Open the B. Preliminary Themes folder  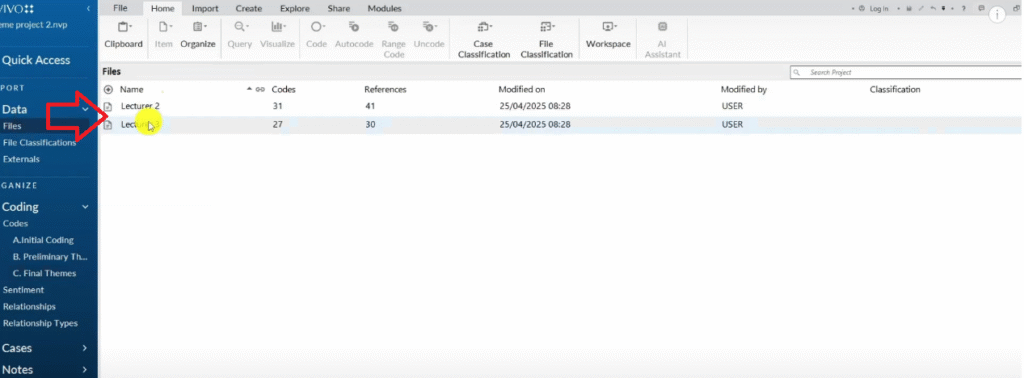tap(50, 257)
